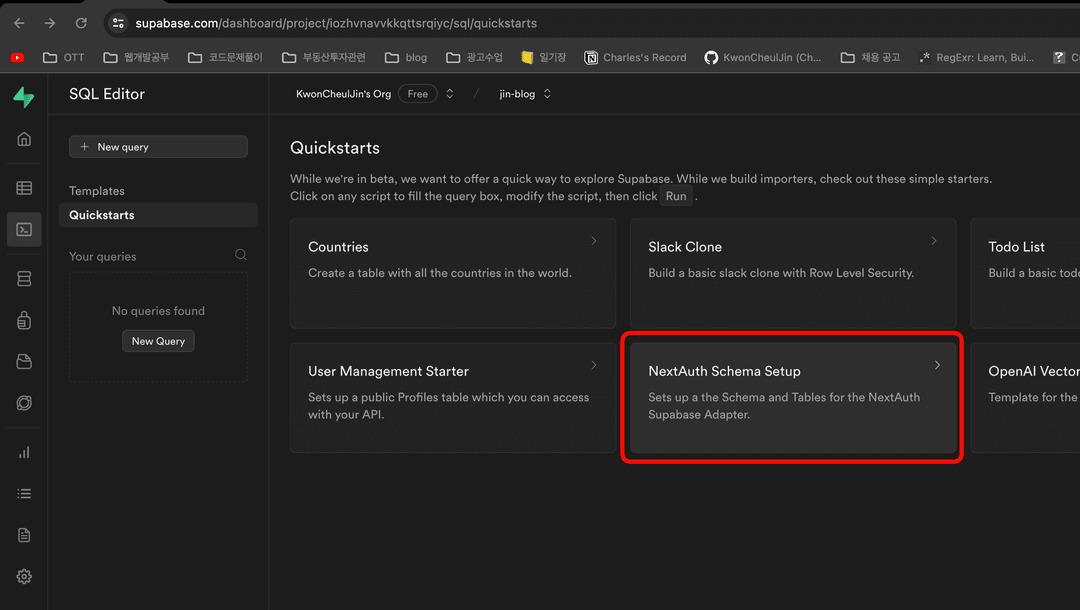The image size is (1080, 610).
Task: Open the Project Settings gear icon
Action: pos(24,576)
